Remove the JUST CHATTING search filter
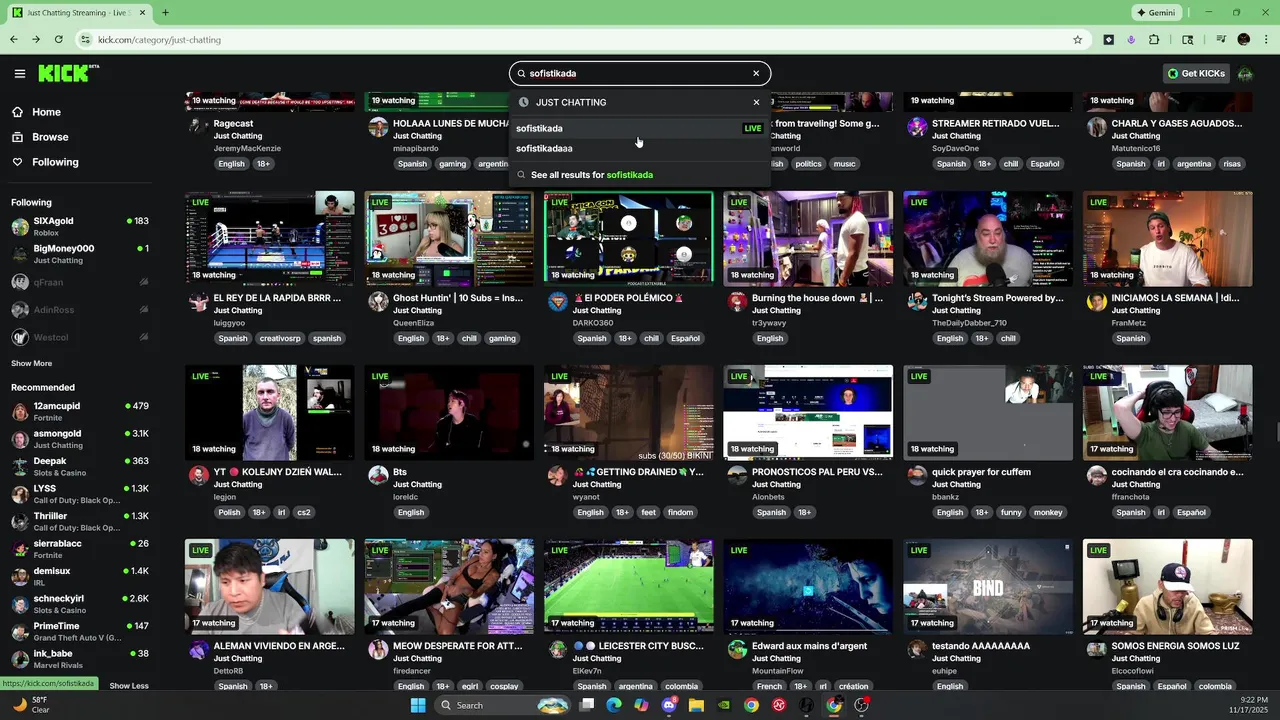Viewport: 1280px width, 720px height. pyautogui.click(x=756, y=102)
